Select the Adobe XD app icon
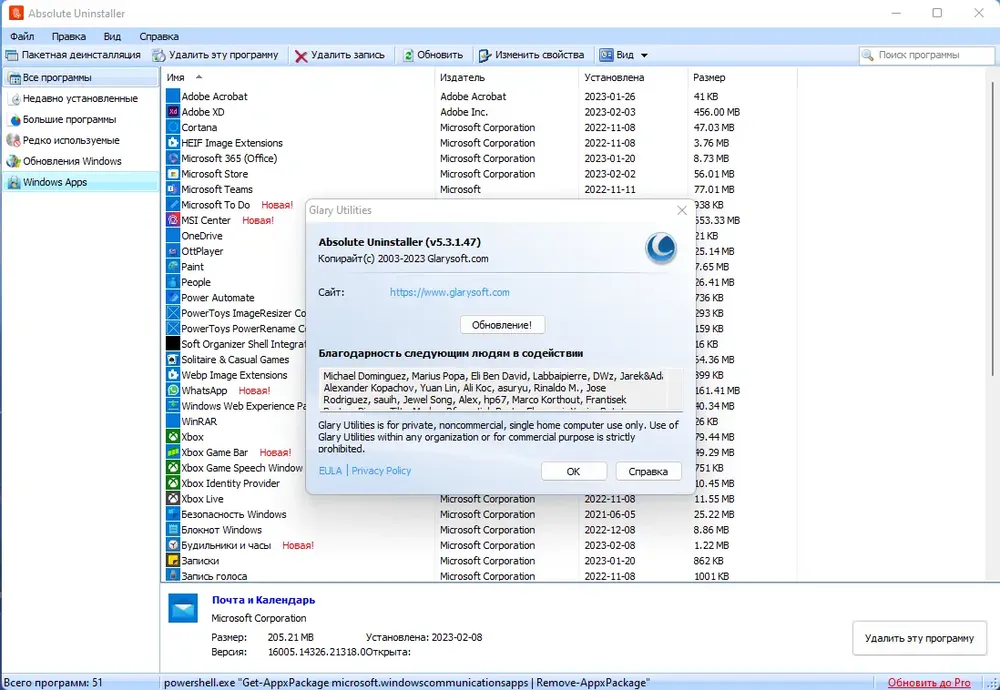Image resolution: width=1000 pixels, height=690 pixels. tap(173, 112)
